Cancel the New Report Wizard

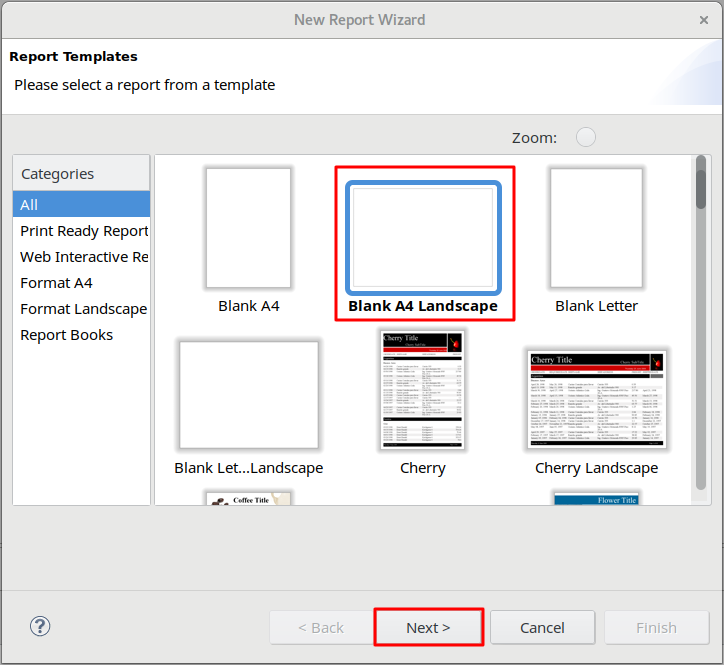543,627
